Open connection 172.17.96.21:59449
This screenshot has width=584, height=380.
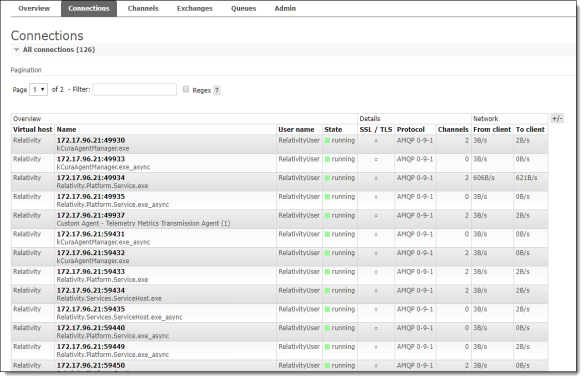click(x=91, y=346)
